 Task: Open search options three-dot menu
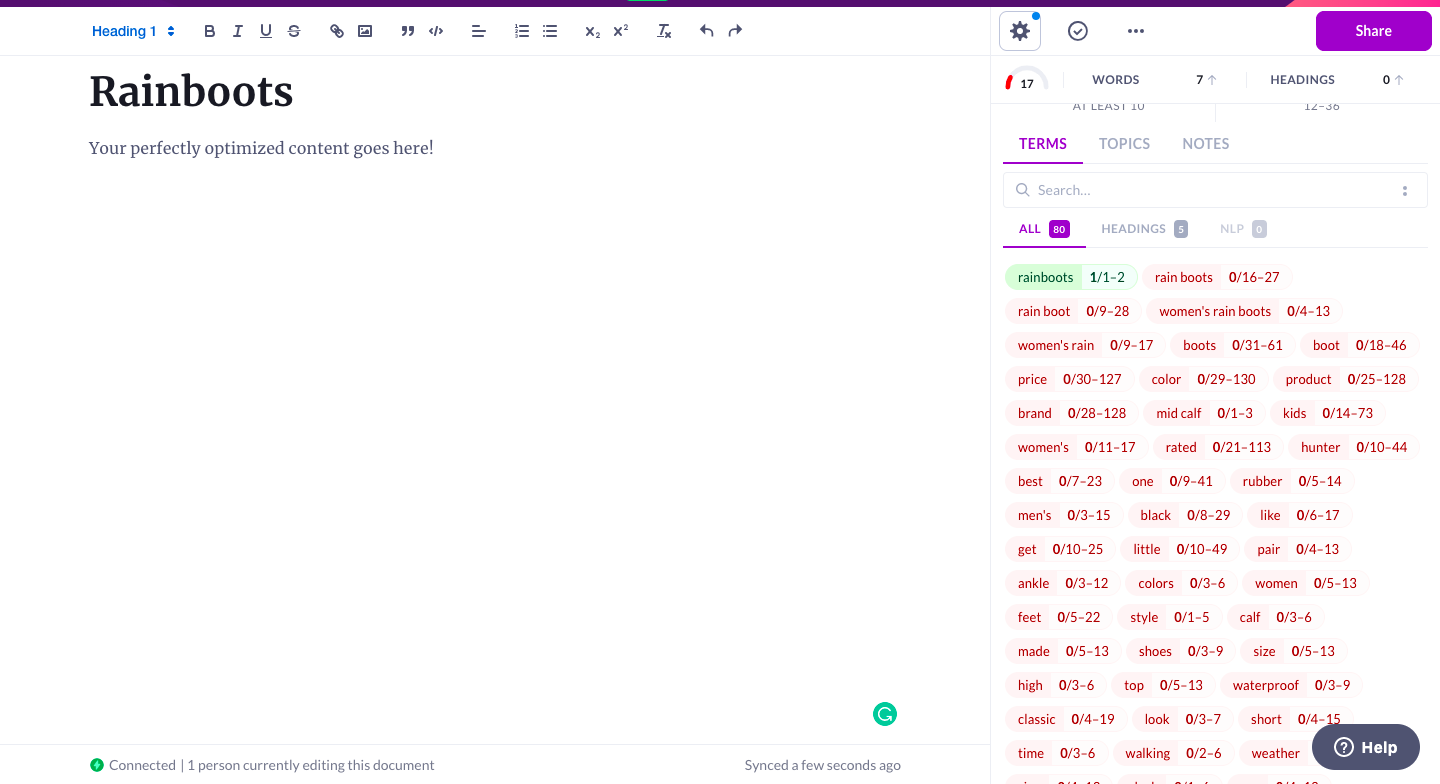(1405, 190)
